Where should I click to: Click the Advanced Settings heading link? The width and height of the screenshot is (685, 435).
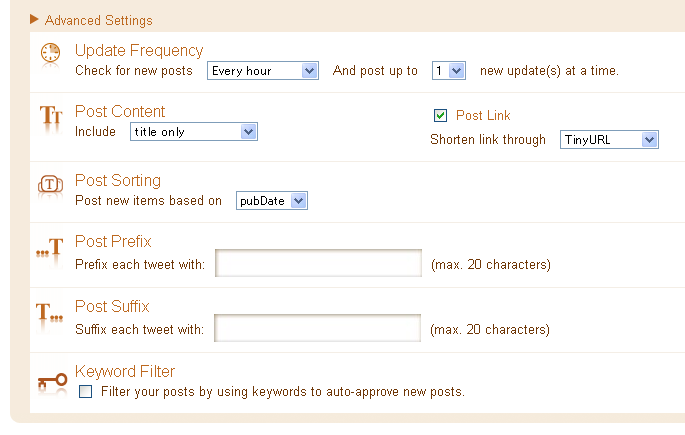pyautogui.click(x=98, y=21)
